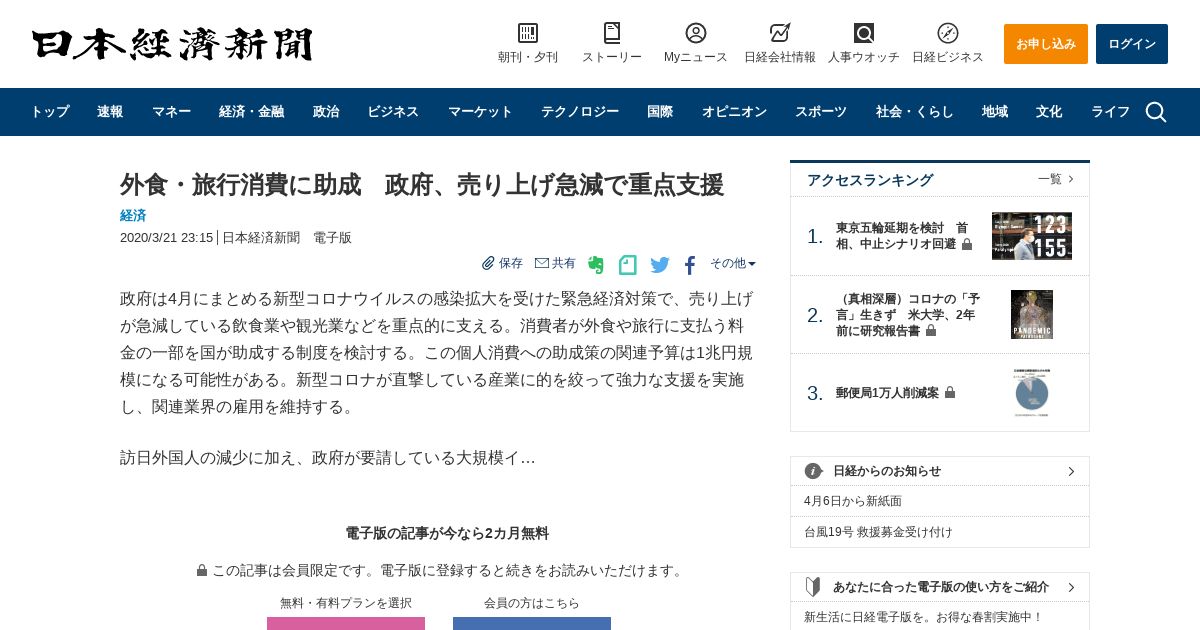Image resolution: width=1200 pixels, height=630 pixels.
Task: Click PANDEMIC thumbnail for rank 2 article
Action: pyautogui.click(x=1032, y=314)
